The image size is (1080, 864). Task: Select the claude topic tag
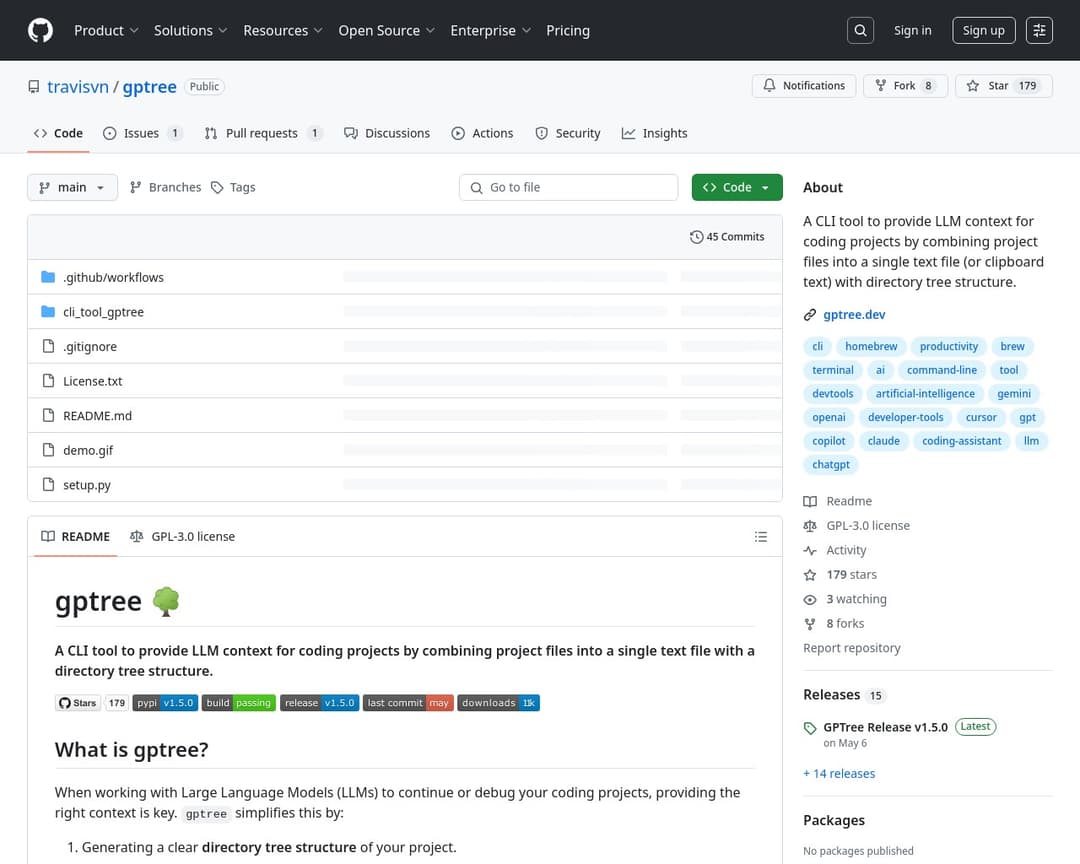[x=884, y=441]
